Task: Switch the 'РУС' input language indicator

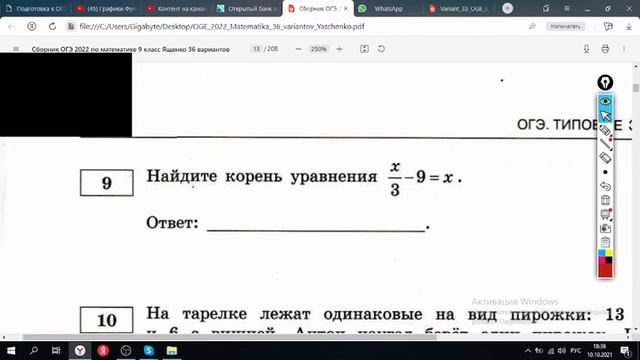Action: click(576, 350)
